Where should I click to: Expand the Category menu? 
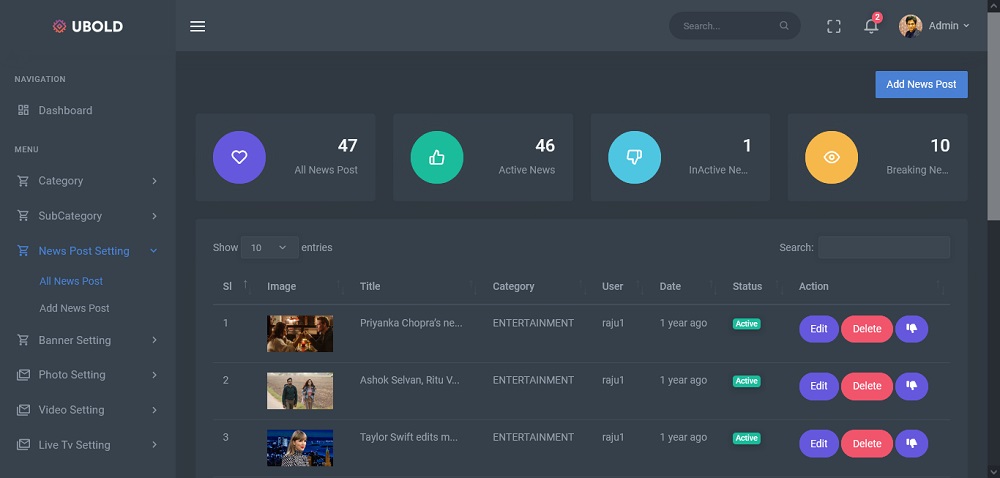[154, 181]
